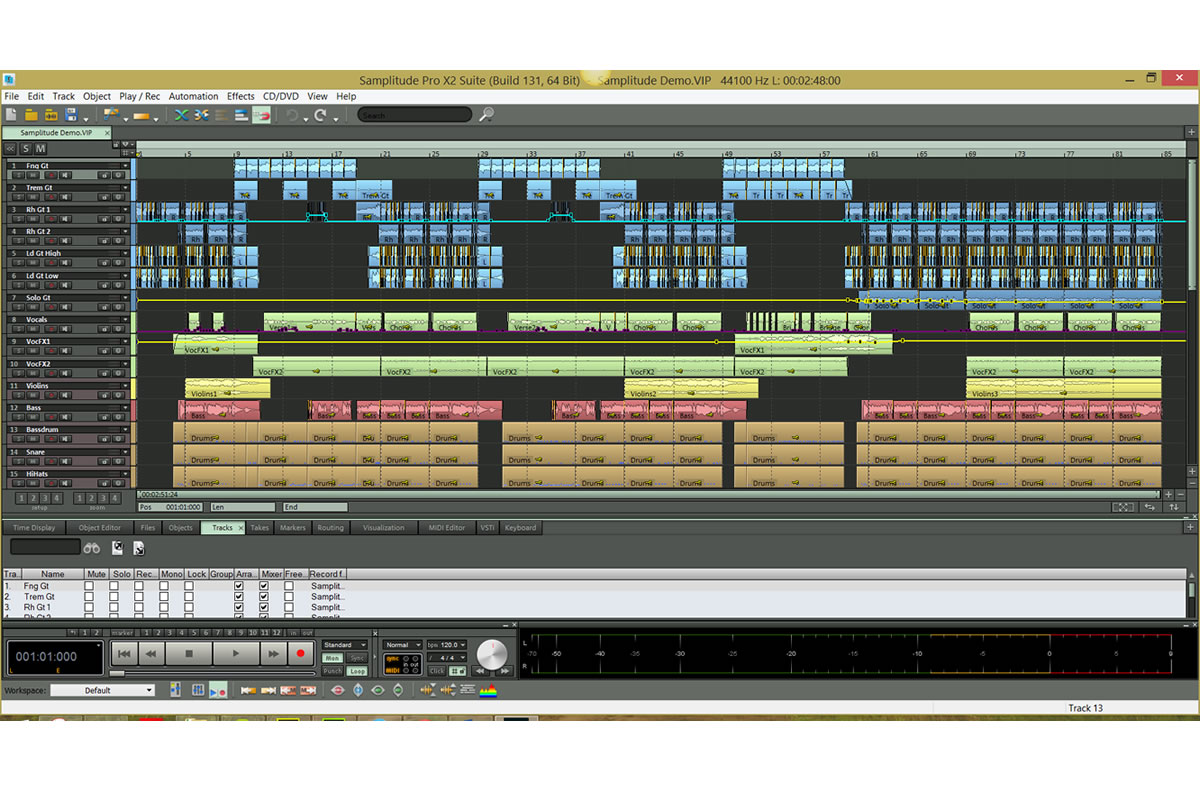
Task: Click the Mon monitoring button in the transport
Action: click(x=333, y=656)
